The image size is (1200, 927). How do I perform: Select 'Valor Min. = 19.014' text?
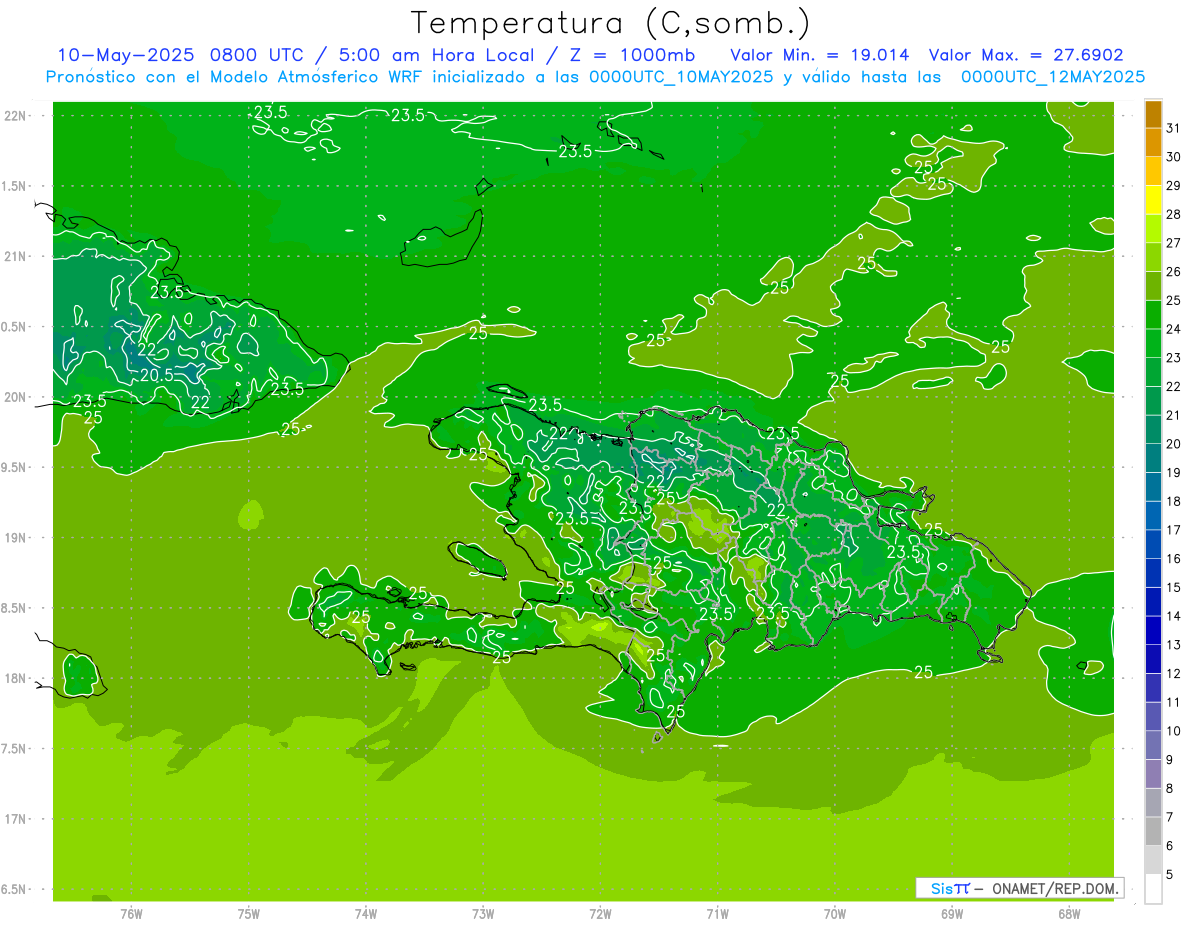click(x=820, y=55)
